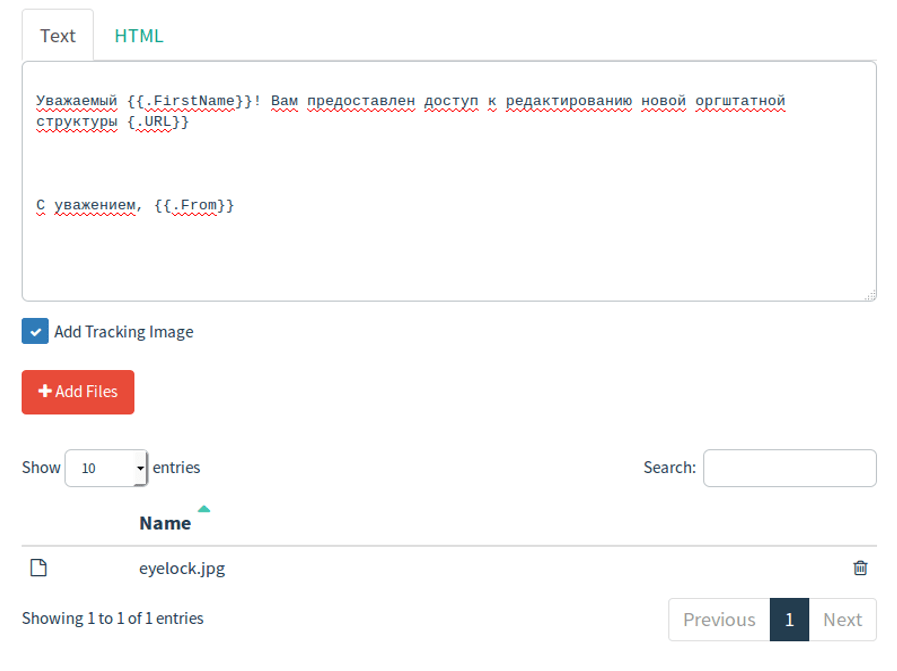
Task: Click the file icon beside eyelock.jpg
Action: (38, 568)
